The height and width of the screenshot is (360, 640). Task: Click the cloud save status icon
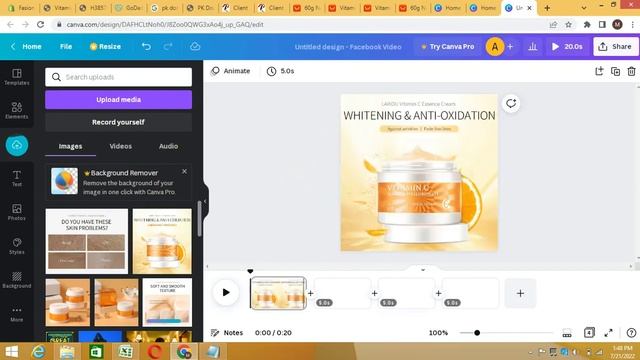point(195,47)
